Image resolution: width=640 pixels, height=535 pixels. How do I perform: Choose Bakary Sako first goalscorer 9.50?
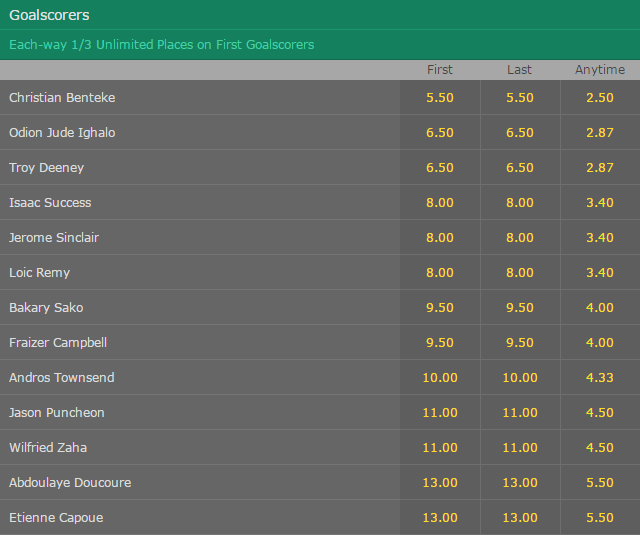[440, 308]
